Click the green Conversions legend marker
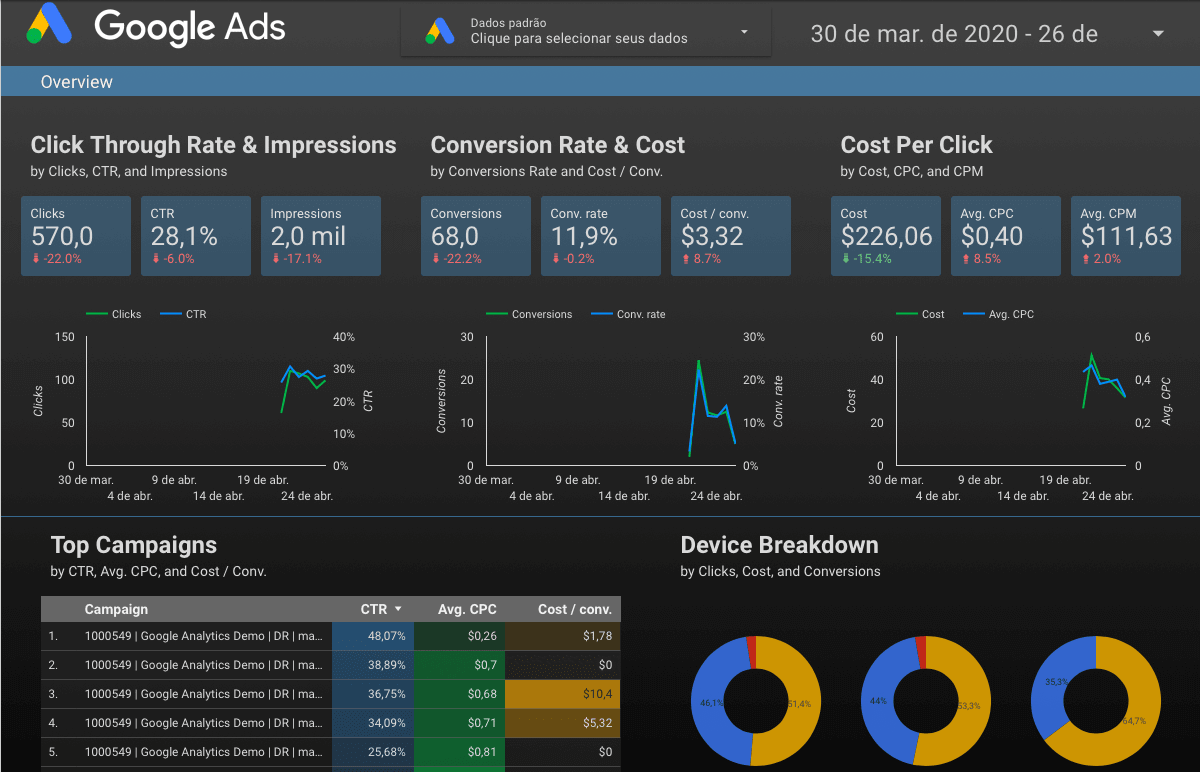The height and width of the screenshot is (772, 1200). coord(497,313)
